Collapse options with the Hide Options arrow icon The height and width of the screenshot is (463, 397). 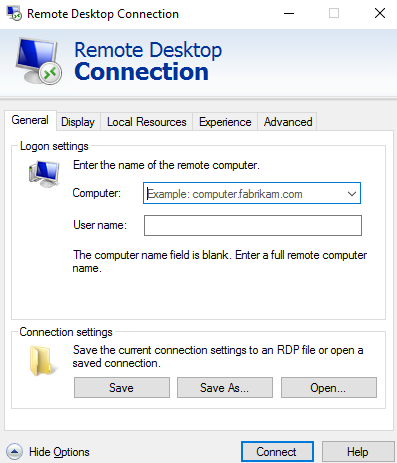(x=14, y=452)
